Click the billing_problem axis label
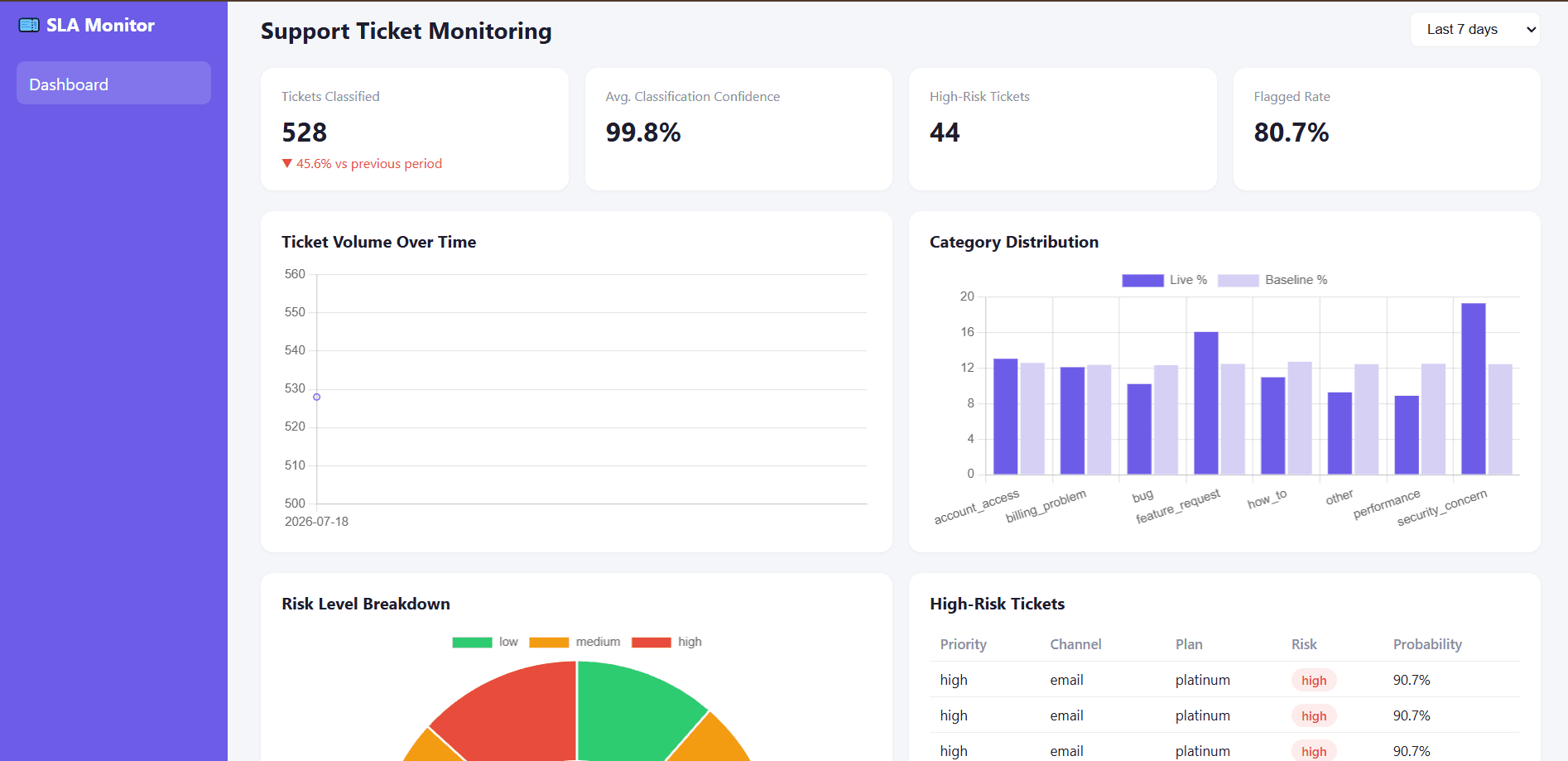This screenshot has height=761, width=1568. click(x=1046, y=506)
